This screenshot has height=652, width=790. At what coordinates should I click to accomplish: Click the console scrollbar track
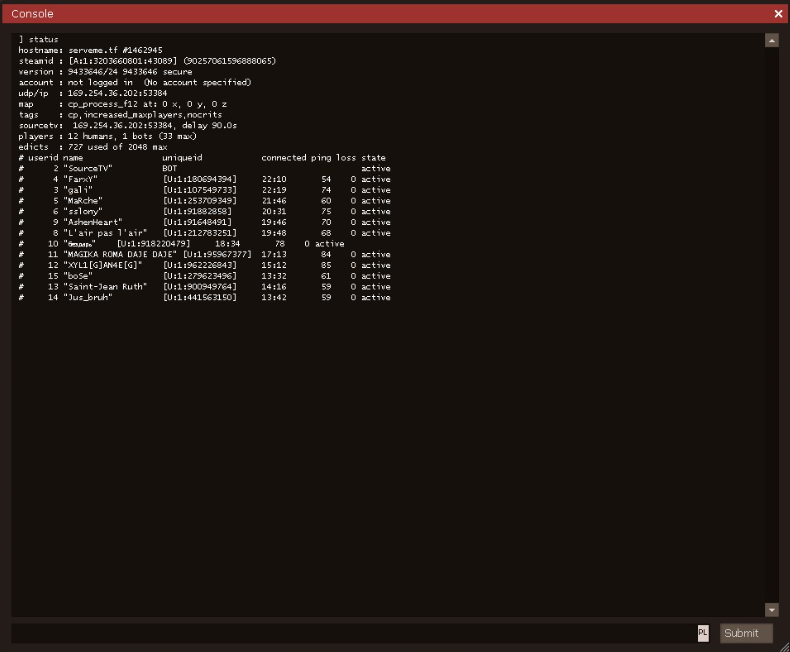click(x=771, y=320)
